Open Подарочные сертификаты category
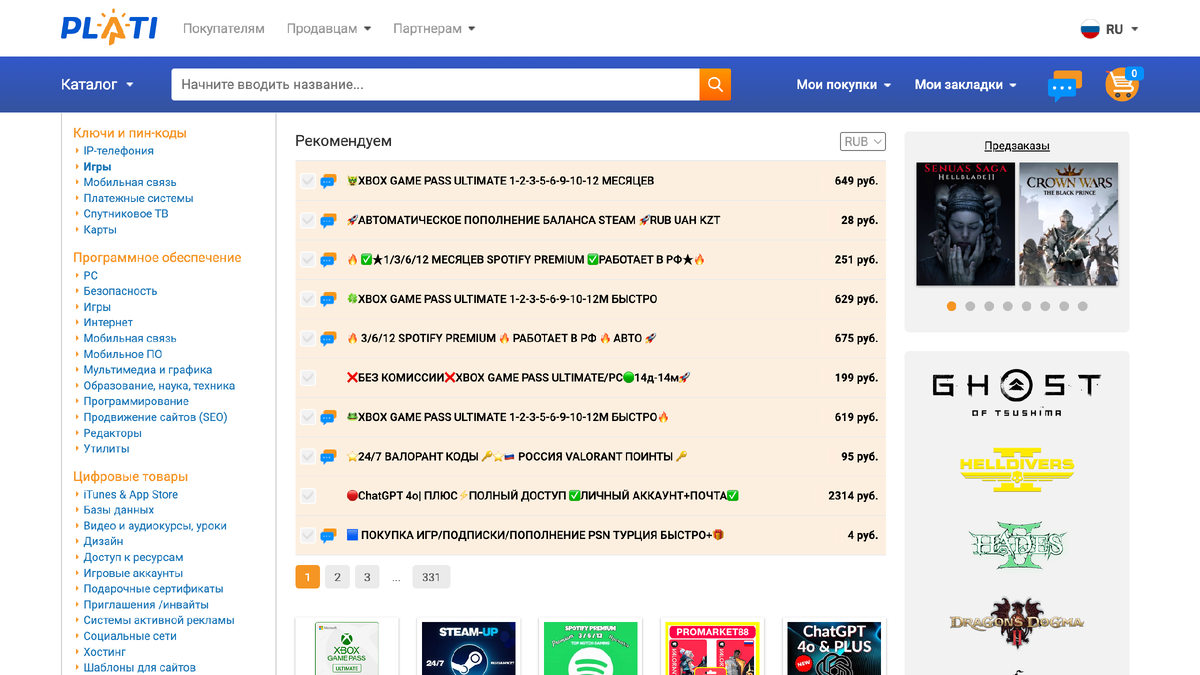 click(x=153, y=589)
